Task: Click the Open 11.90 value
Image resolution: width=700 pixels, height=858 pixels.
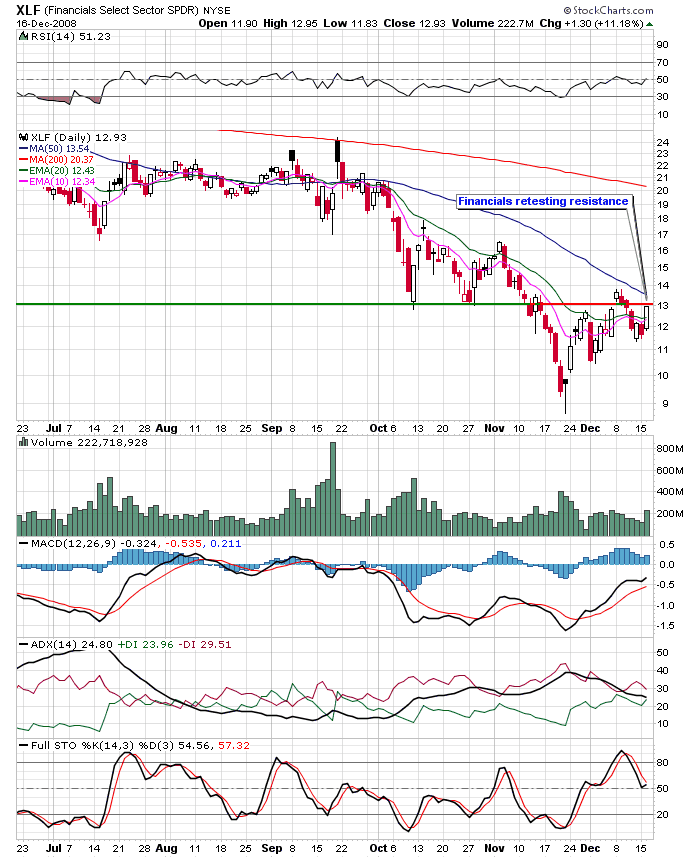Action: coord(227,23)
